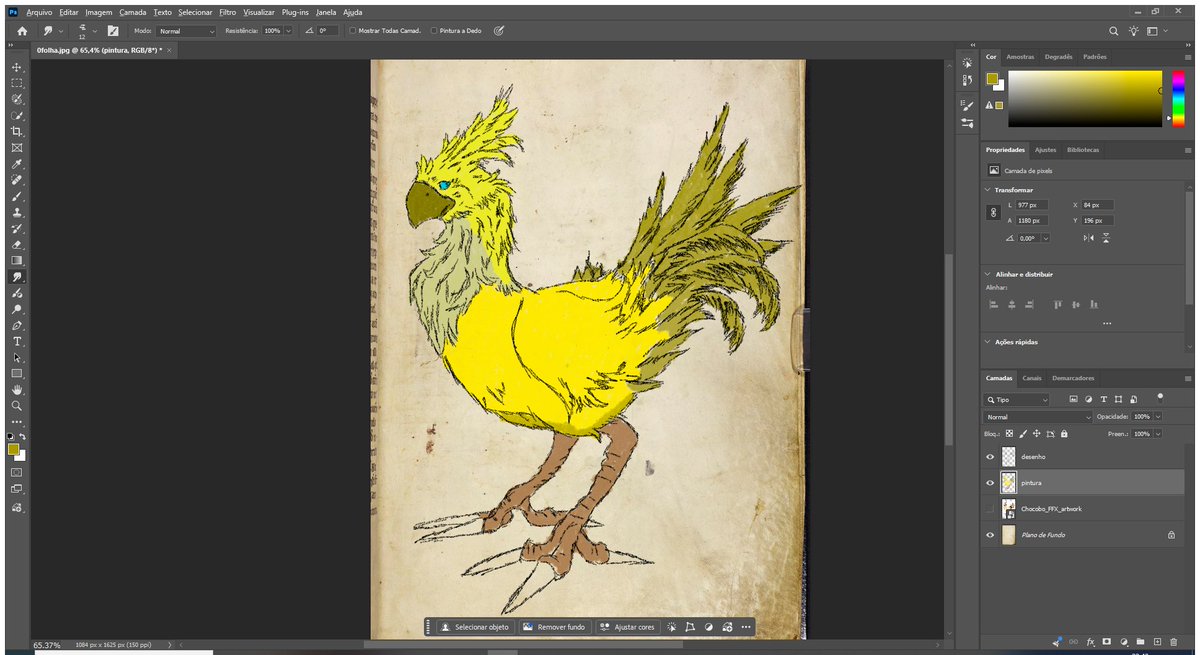Select the Eyedropper tool
Image resolution: width=1200 pixels, height=655 pixels.
click(x=17, y=164)
